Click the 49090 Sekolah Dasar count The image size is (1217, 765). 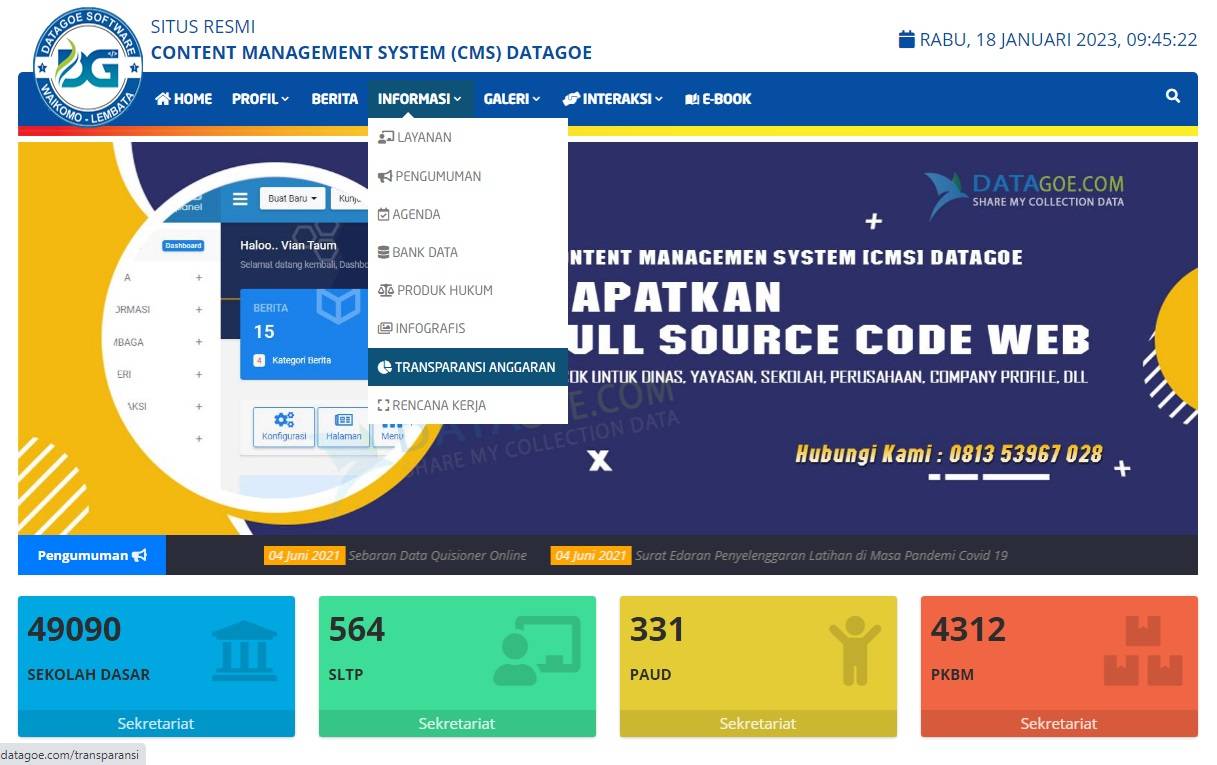click(x=74, y=630)
